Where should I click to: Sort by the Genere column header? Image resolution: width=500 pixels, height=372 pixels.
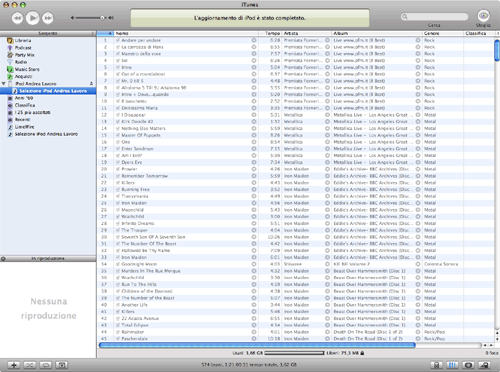[x=443, y=33]
